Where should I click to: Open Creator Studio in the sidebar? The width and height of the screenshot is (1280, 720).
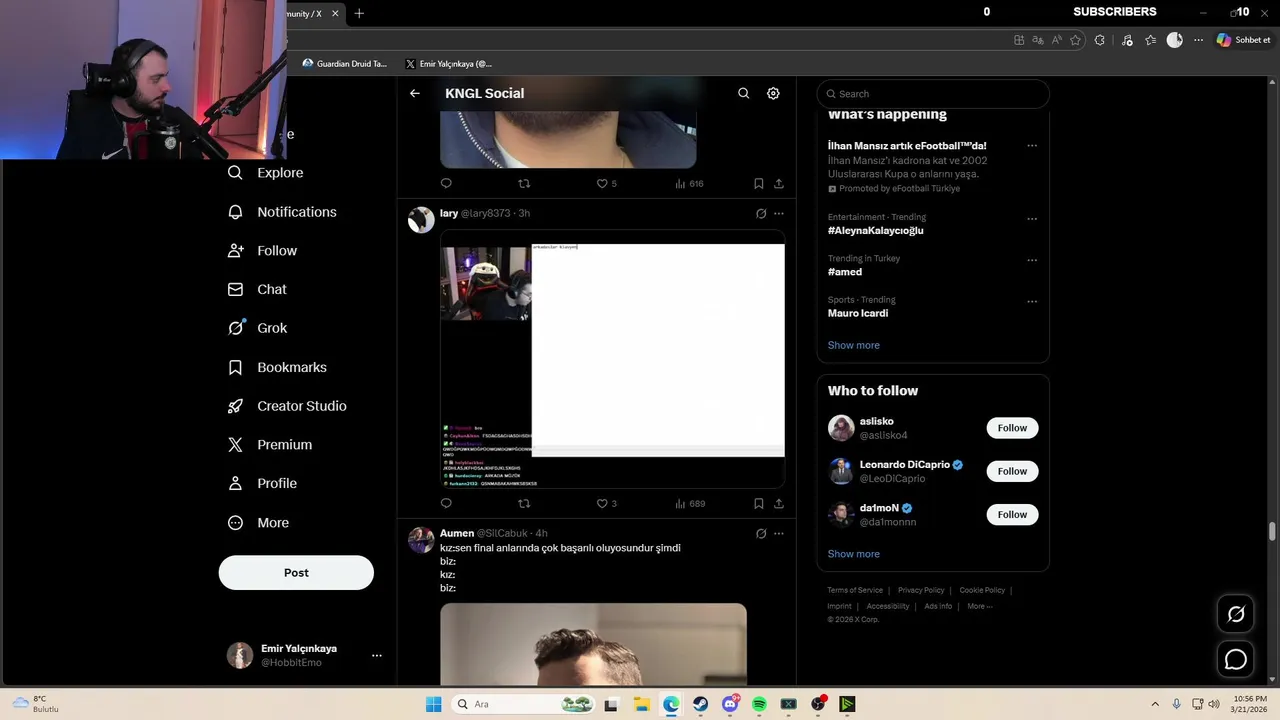pos(288,406)
